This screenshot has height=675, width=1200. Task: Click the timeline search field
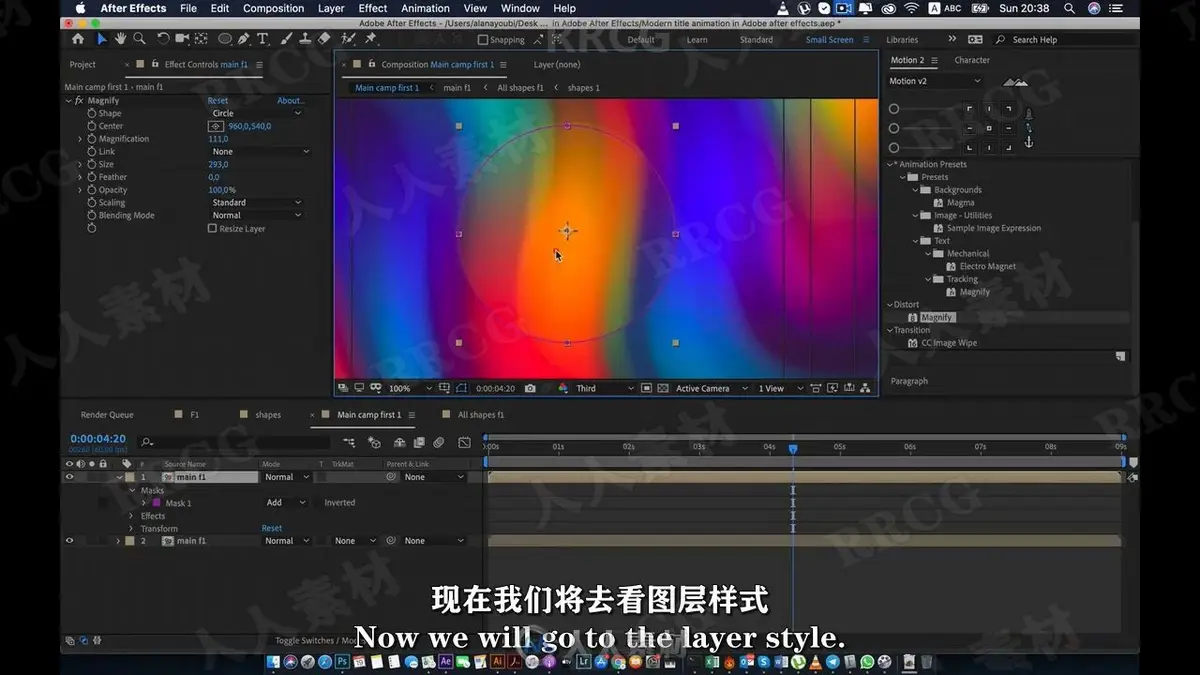tap(235, 442)
